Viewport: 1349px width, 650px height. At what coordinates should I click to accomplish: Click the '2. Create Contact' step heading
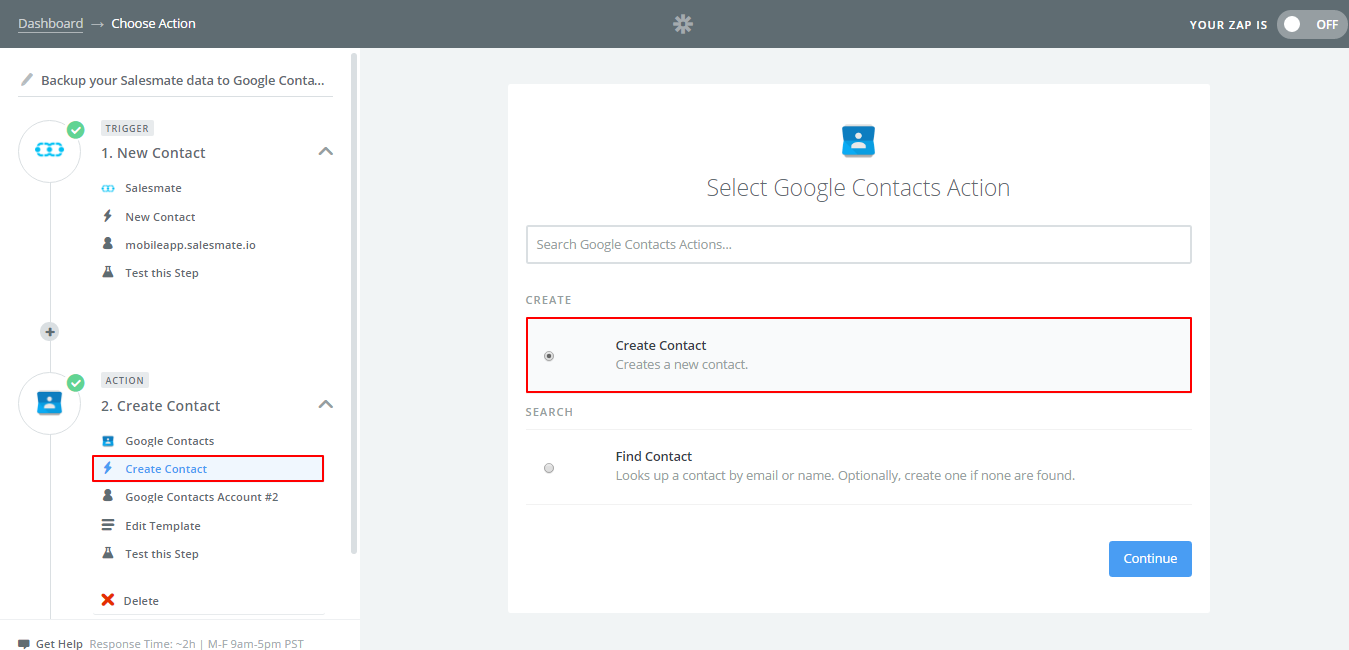[161, 406]
